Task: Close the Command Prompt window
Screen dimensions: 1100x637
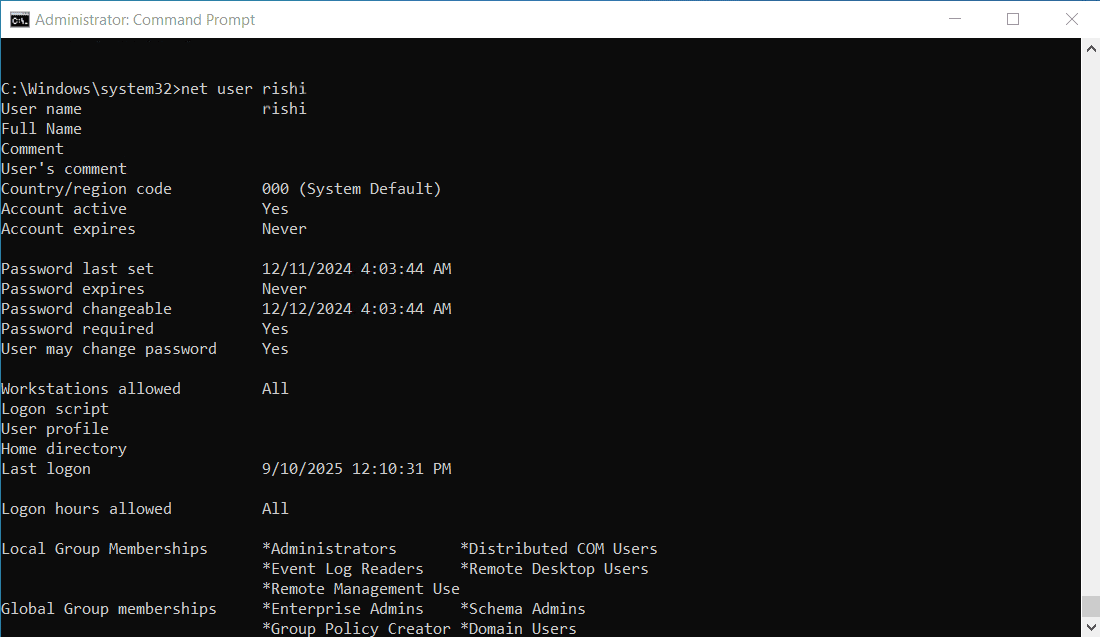Action: [1073, 19]
